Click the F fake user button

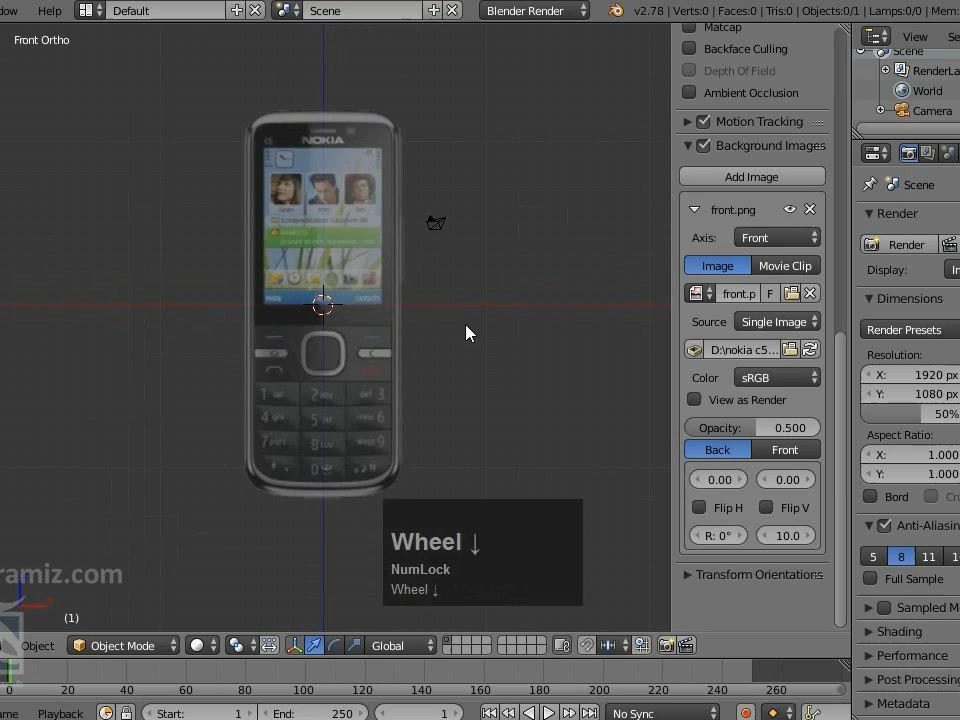pyautogui.click(x=770, y=294)
